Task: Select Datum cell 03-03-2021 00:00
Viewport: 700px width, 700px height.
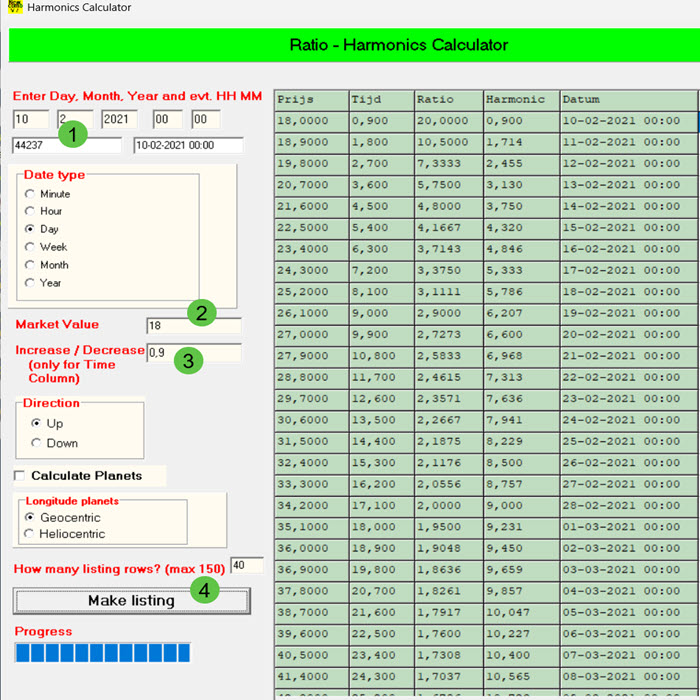Action: point(629,570)
